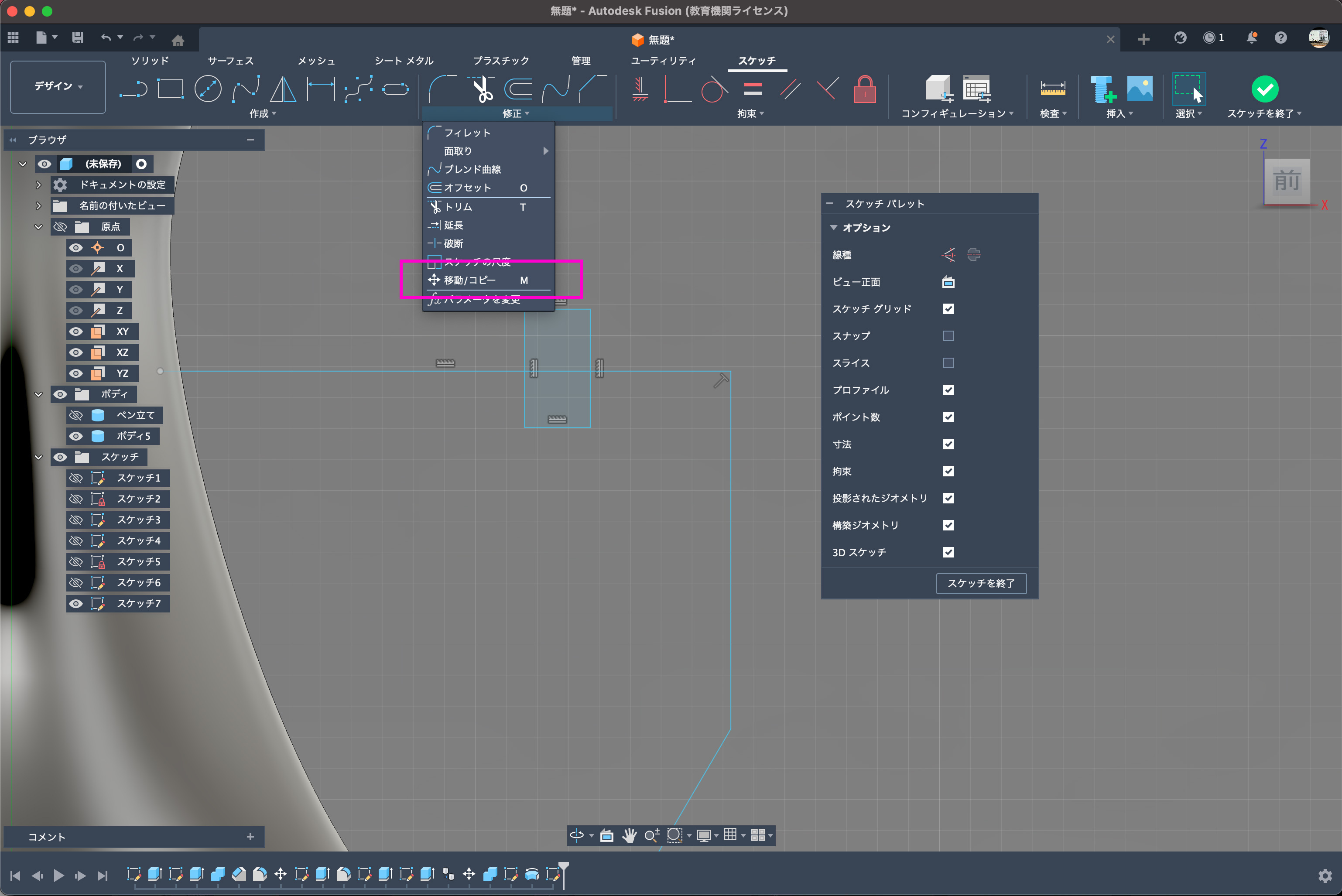Click the insert image icon
Viewport: 1342px width, 896px height.
1139,89
